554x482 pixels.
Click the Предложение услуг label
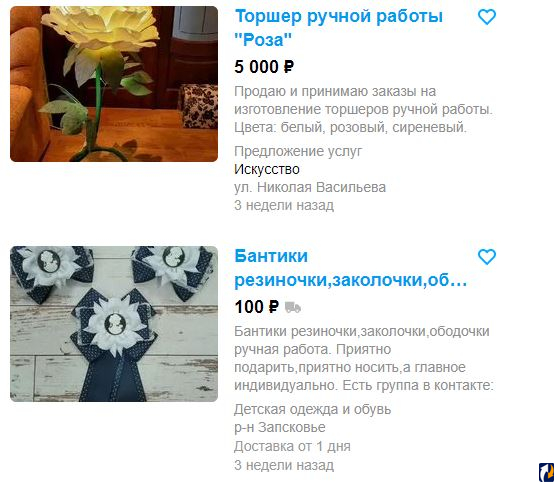(x=298, y=151)
